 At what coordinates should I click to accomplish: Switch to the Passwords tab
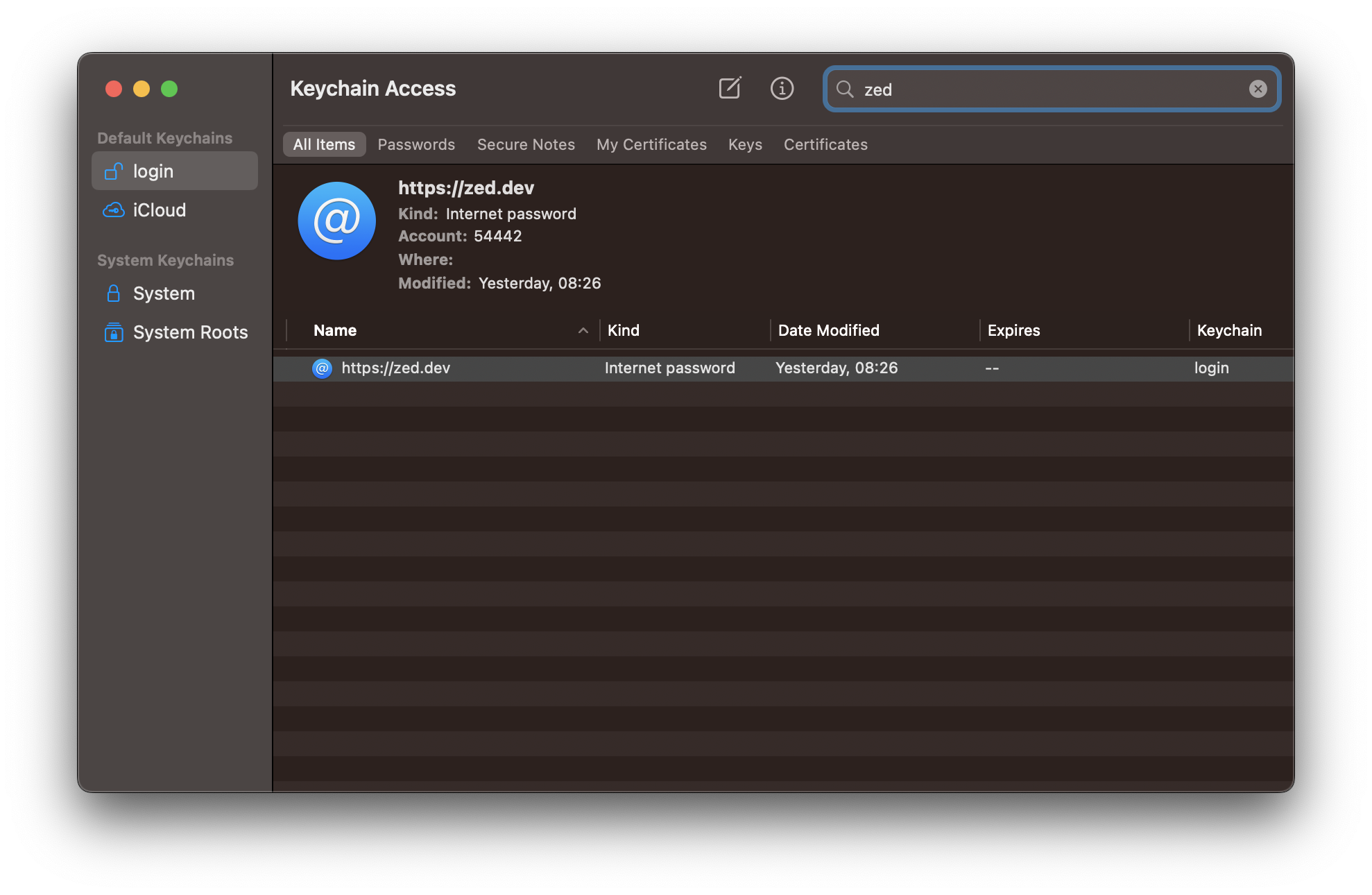[416, 144]
